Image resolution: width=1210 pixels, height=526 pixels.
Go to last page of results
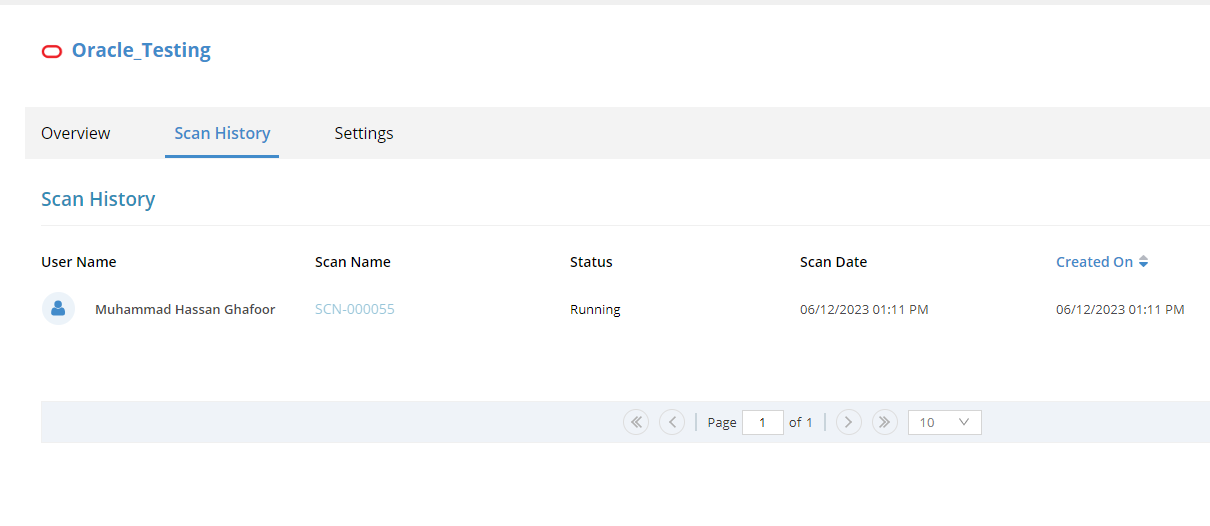pos(884,422)
